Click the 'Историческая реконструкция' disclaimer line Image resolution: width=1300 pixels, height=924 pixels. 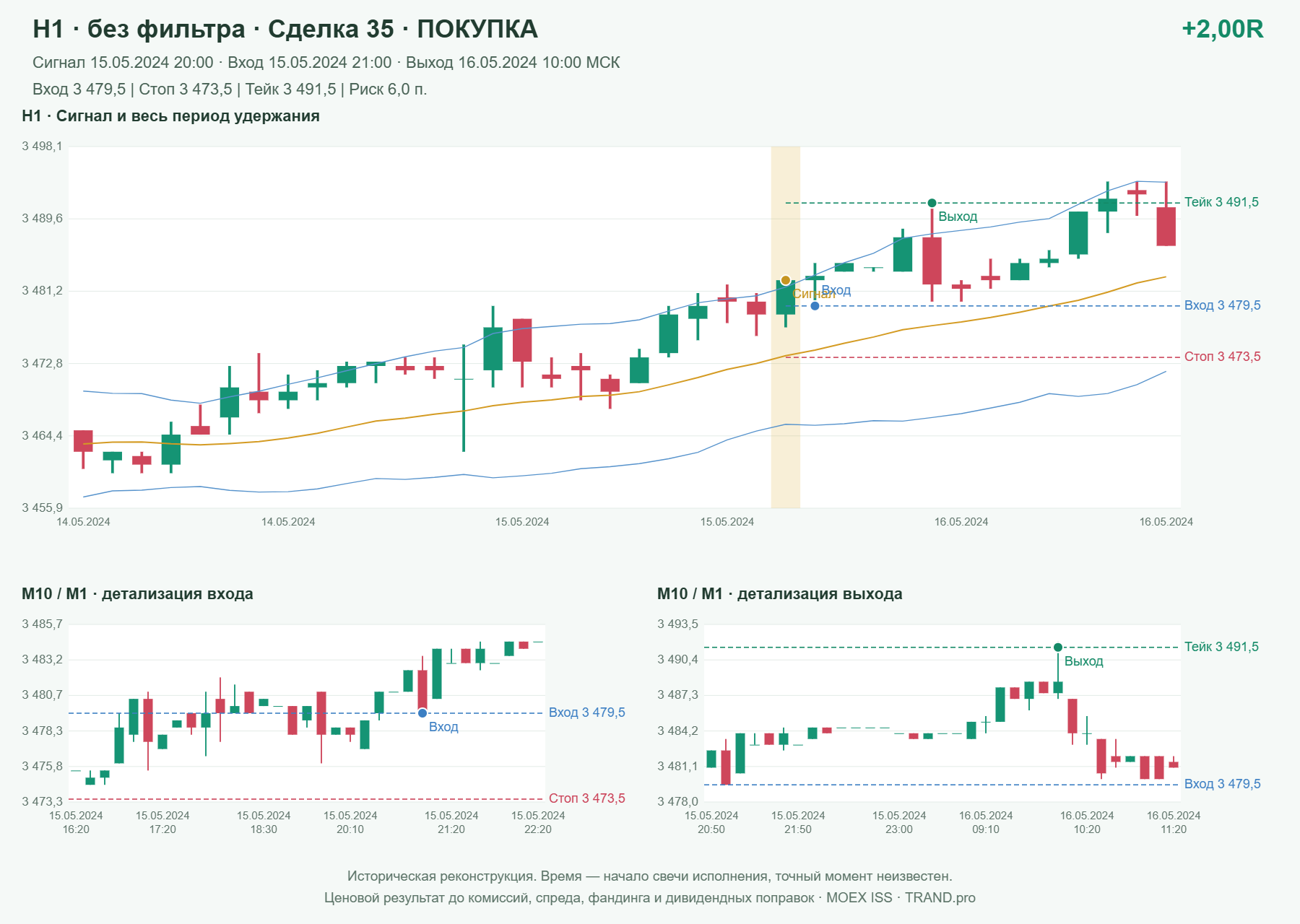[x=650, y=876]
